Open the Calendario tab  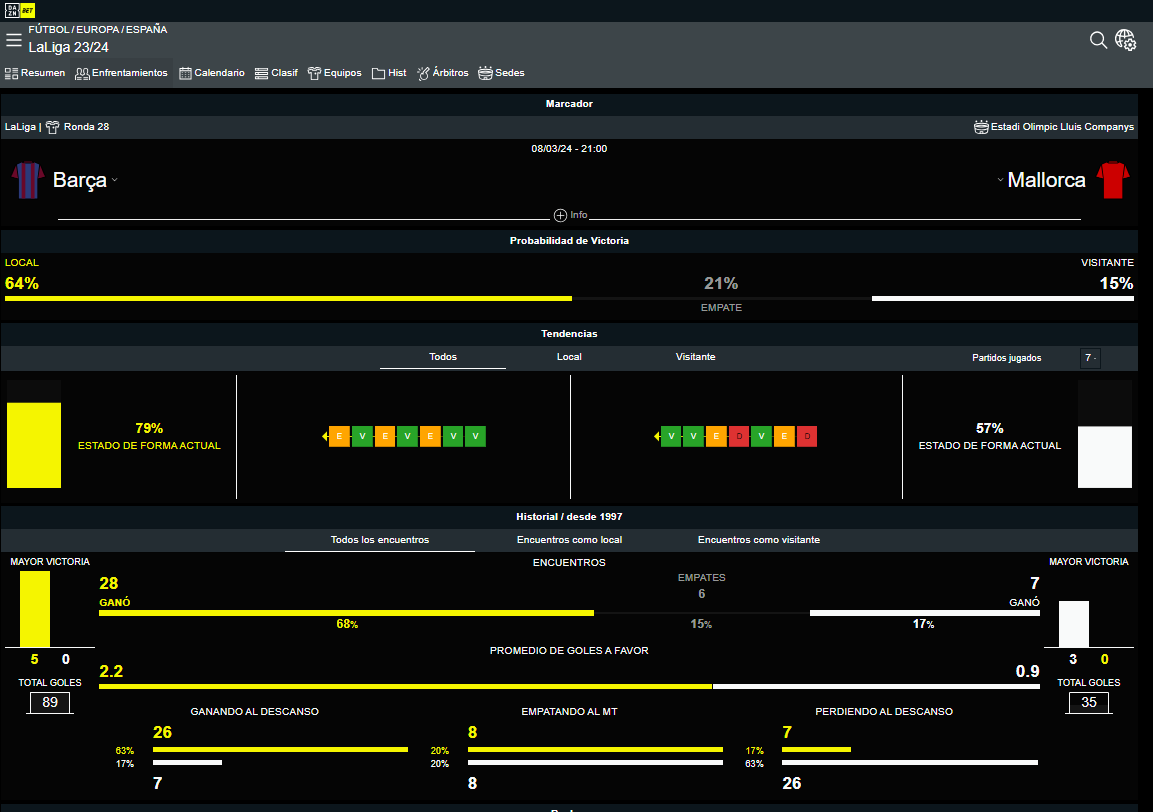point(211,73)
